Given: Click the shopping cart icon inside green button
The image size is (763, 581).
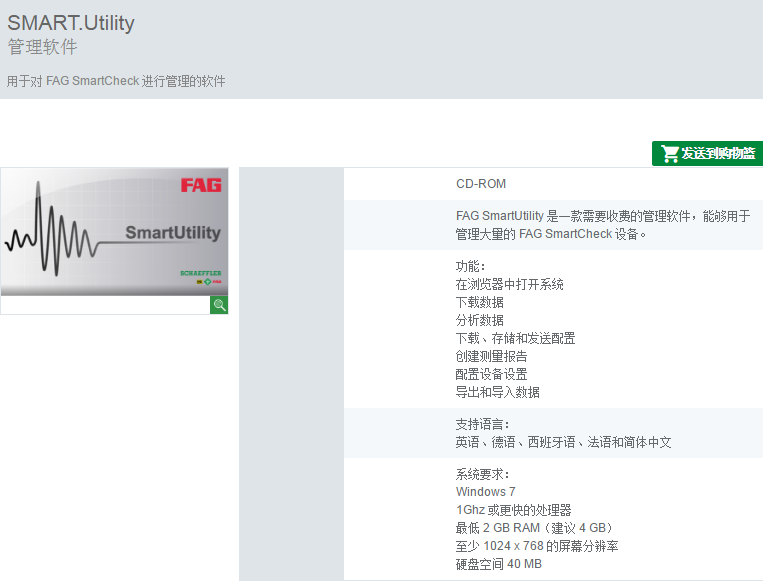Looking at the screenshot, I should click(x=670, y=154).
